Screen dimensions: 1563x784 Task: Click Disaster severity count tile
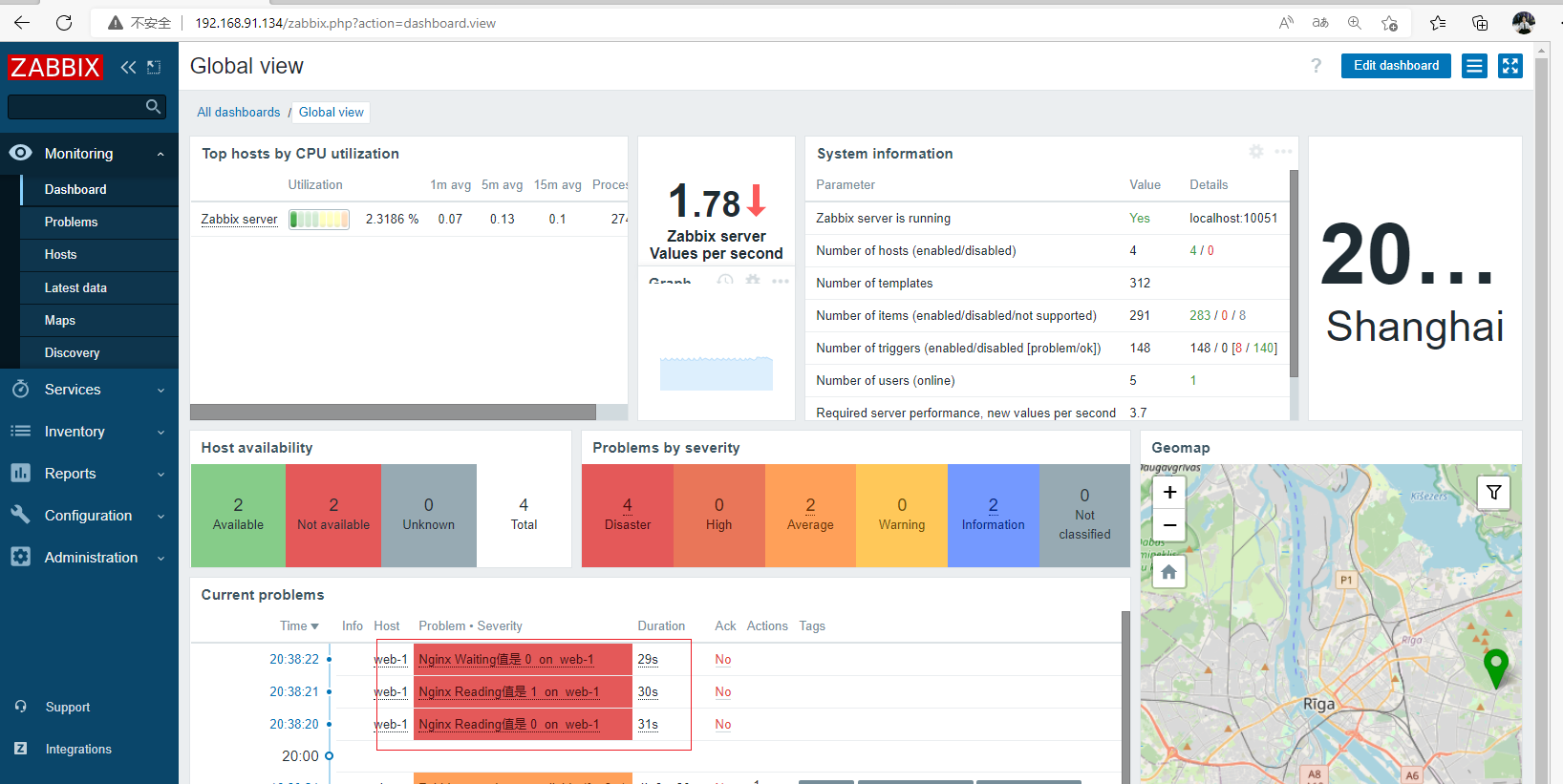click(x=628, y=516)
